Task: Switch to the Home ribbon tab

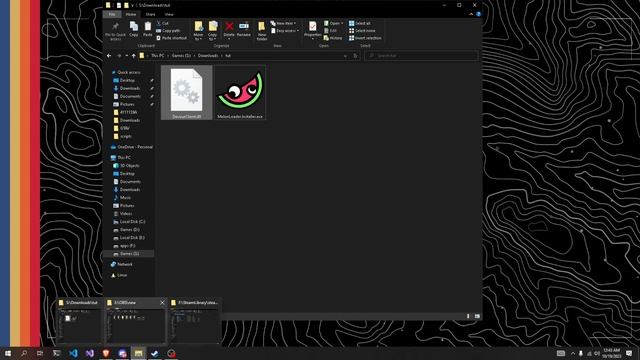Action: [131, 14]
